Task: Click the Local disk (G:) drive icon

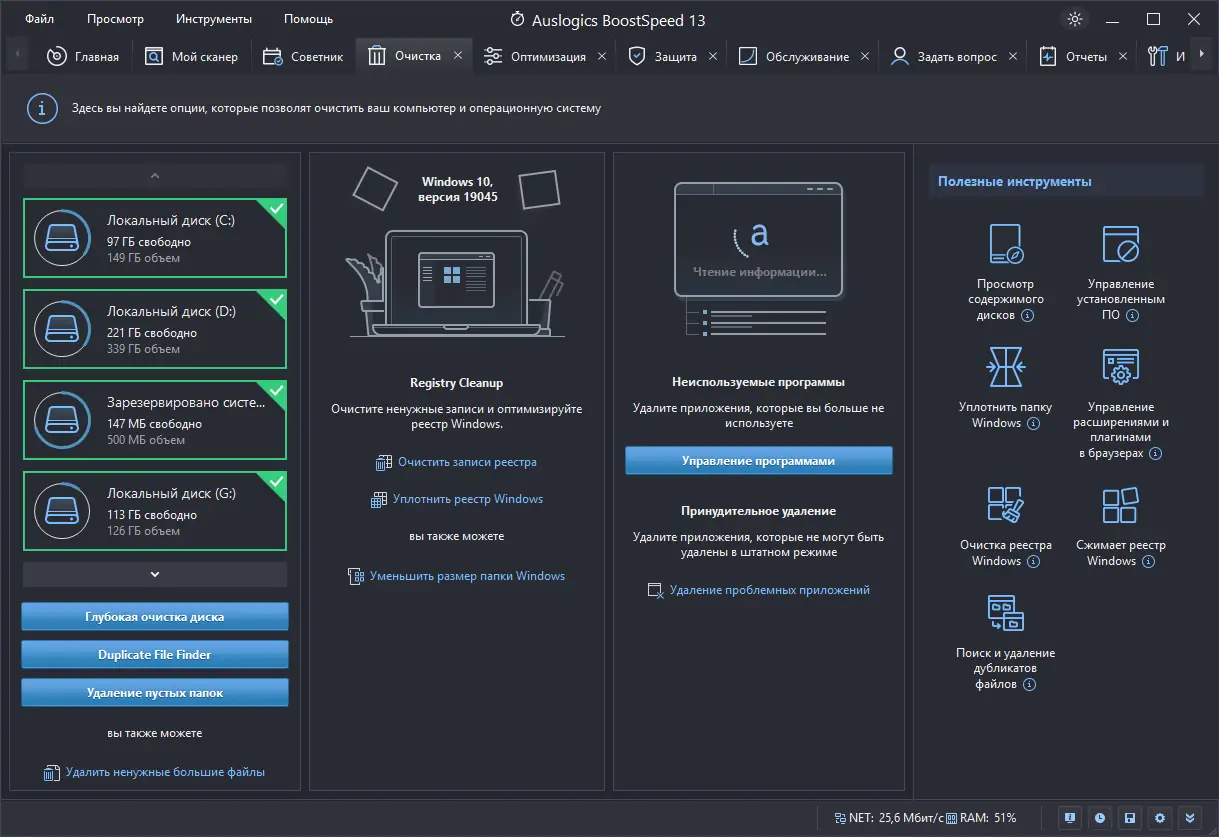Action: pyautogui.click(x=62, y=511)
